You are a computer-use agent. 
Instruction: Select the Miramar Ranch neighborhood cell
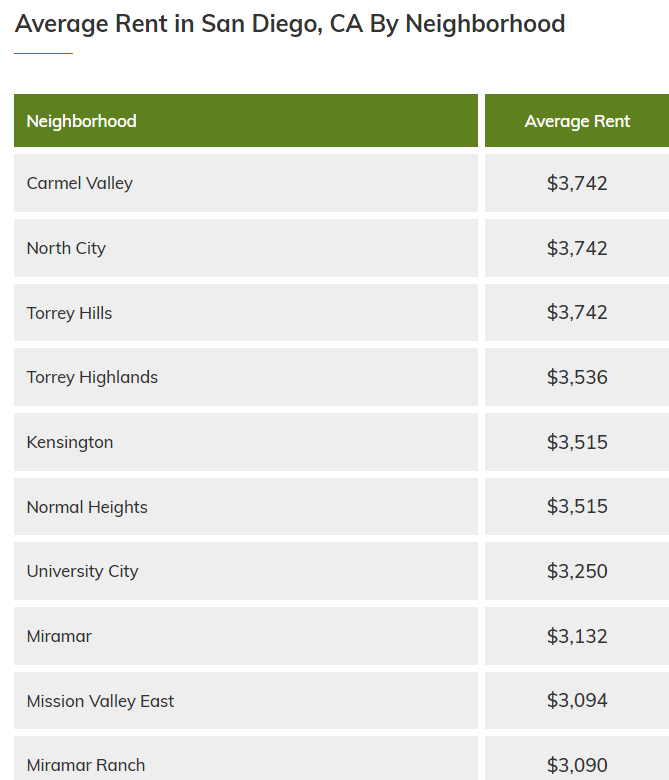pyautogui.click(x=246, y=758)
